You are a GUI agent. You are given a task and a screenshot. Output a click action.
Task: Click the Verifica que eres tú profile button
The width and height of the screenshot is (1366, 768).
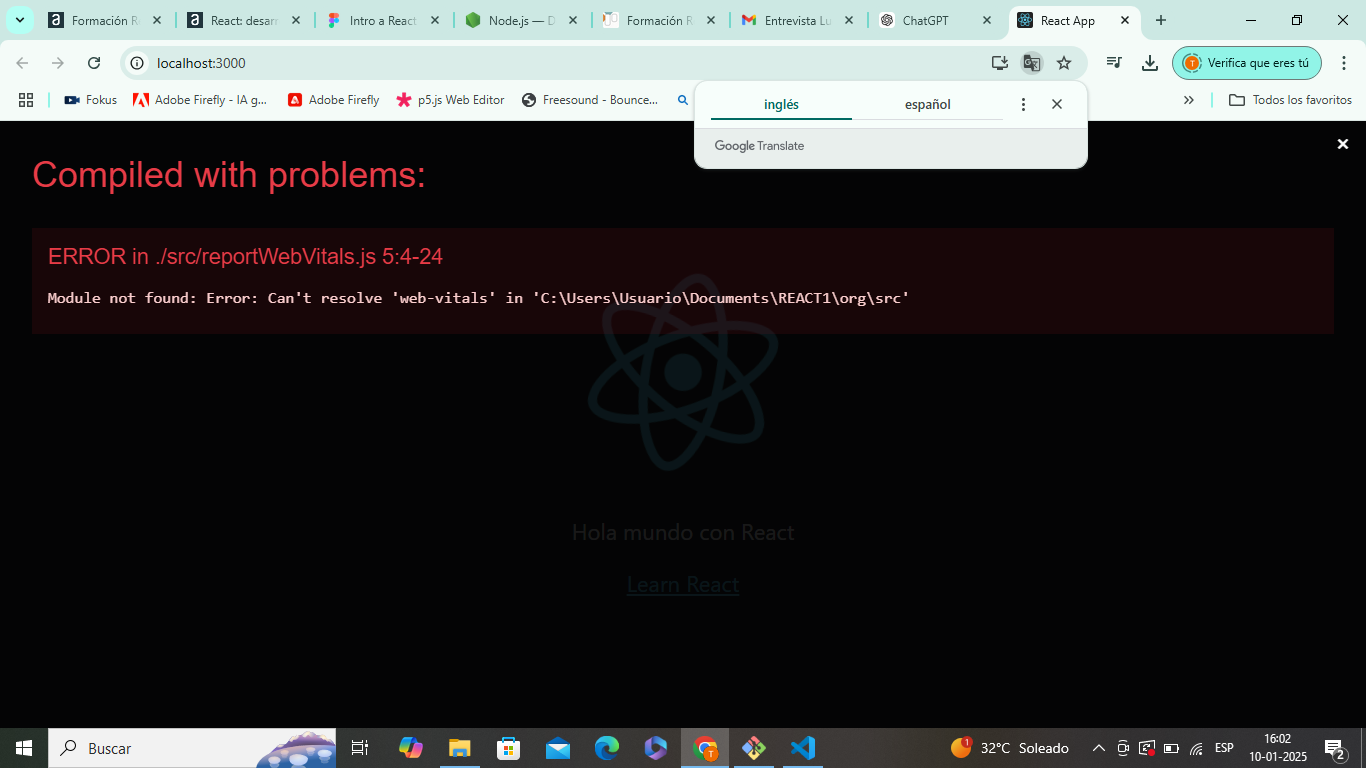(x=1247, y=63)
